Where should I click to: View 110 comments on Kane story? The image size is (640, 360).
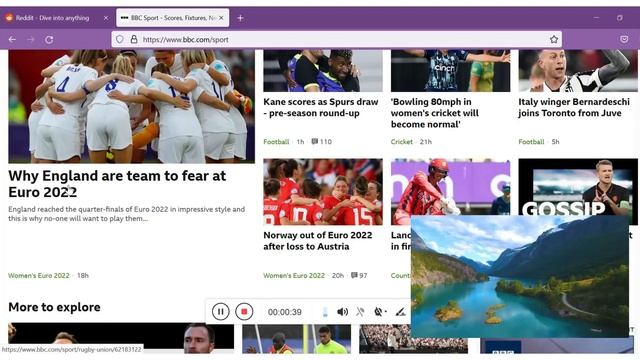(322, 142)
